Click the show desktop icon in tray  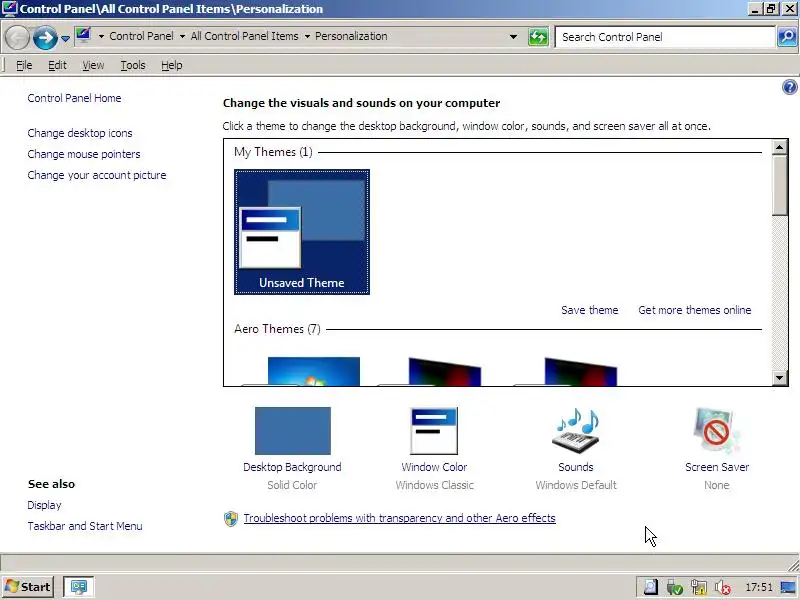[x=788, y=588]
